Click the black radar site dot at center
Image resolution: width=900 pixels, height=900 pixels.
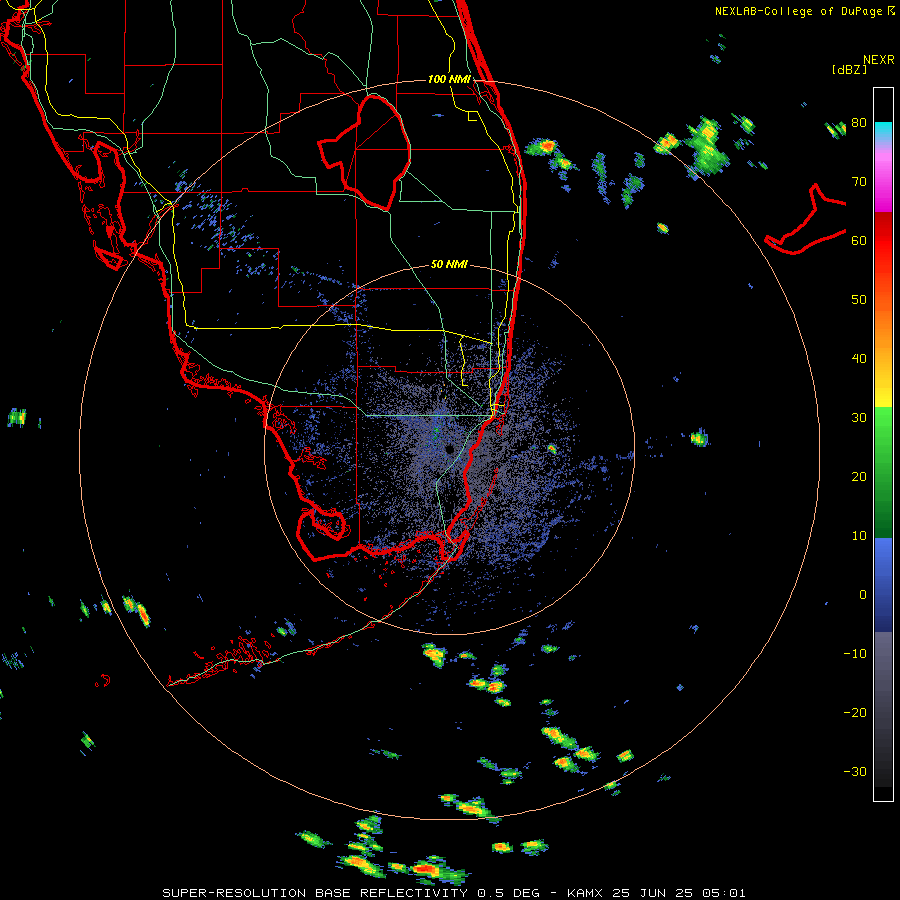[449, 449]
